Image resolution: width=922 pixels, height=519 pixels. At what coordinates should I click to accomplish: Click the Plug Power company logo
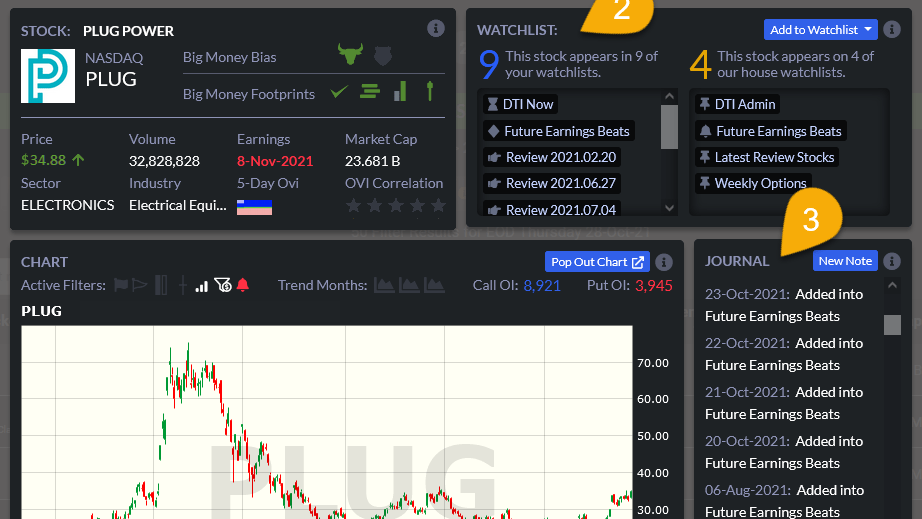pos(48,76)
